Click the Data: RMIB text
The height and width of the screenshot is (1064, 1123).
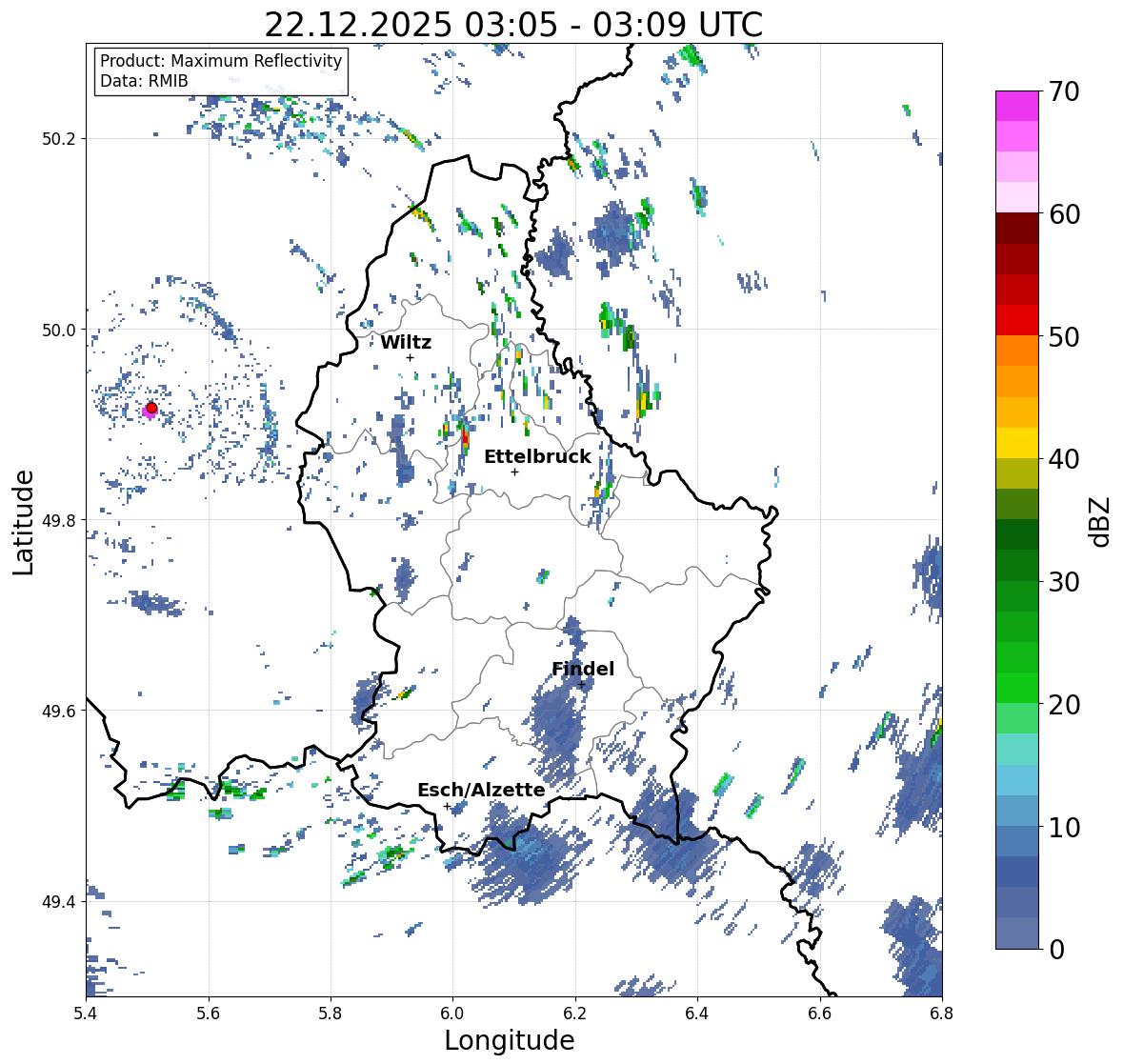(x=144, y=81)
